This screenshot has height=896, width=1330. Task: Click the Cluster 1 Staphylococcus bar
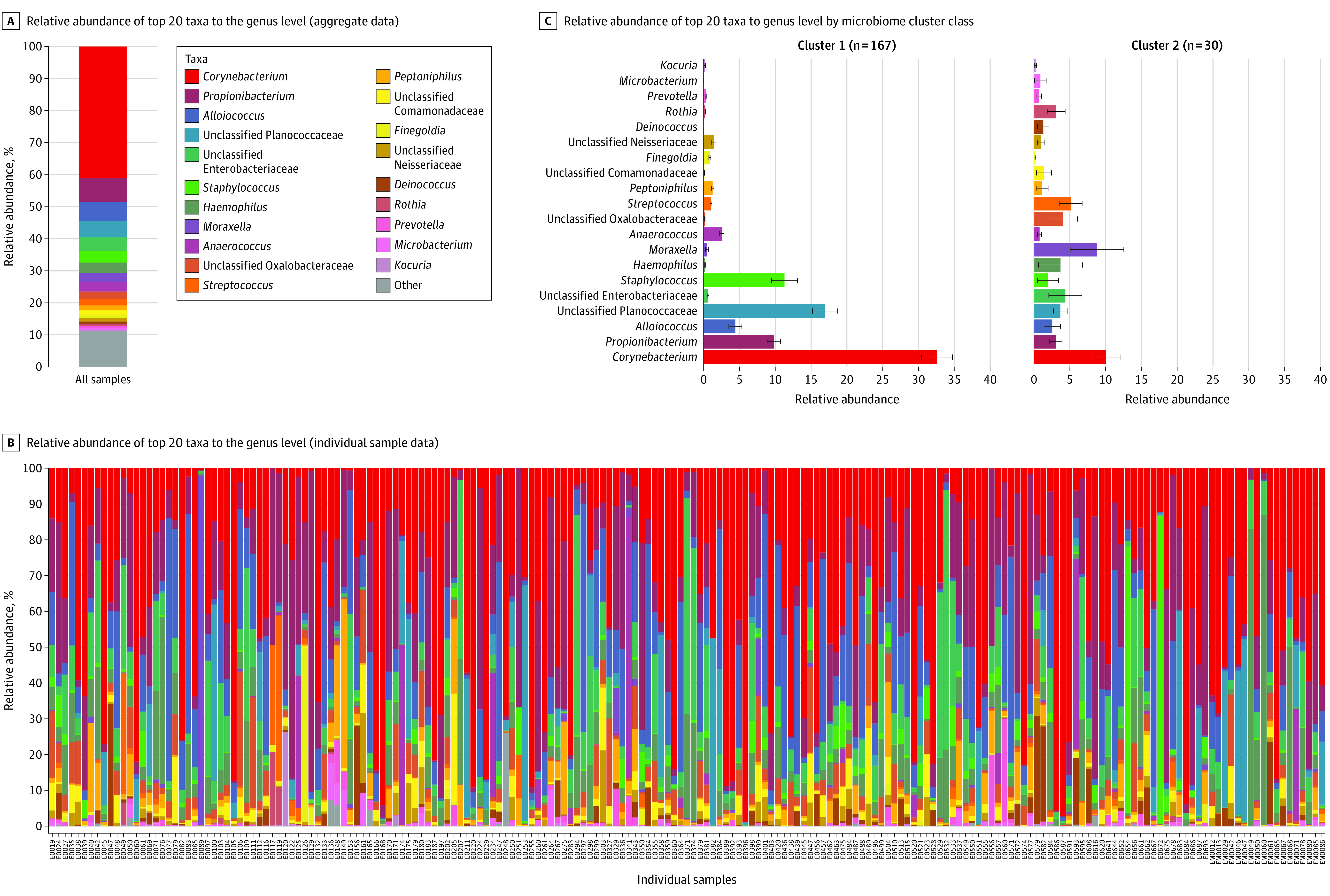pyautogui.click(x=744, y=281)
